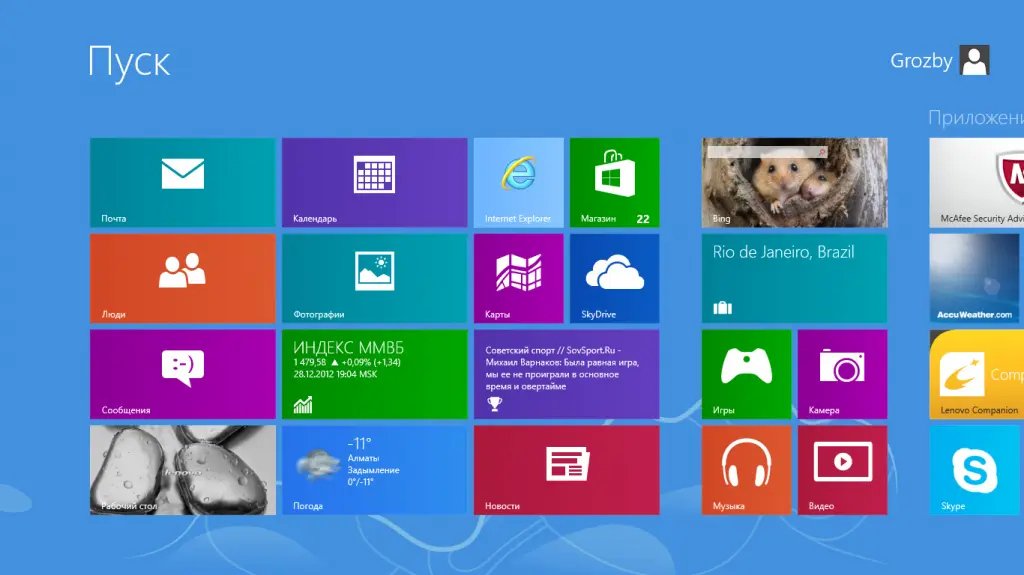1024x575 pixels.
Task: Open the SkyDrive tile
Action: [x=615, y=278]
